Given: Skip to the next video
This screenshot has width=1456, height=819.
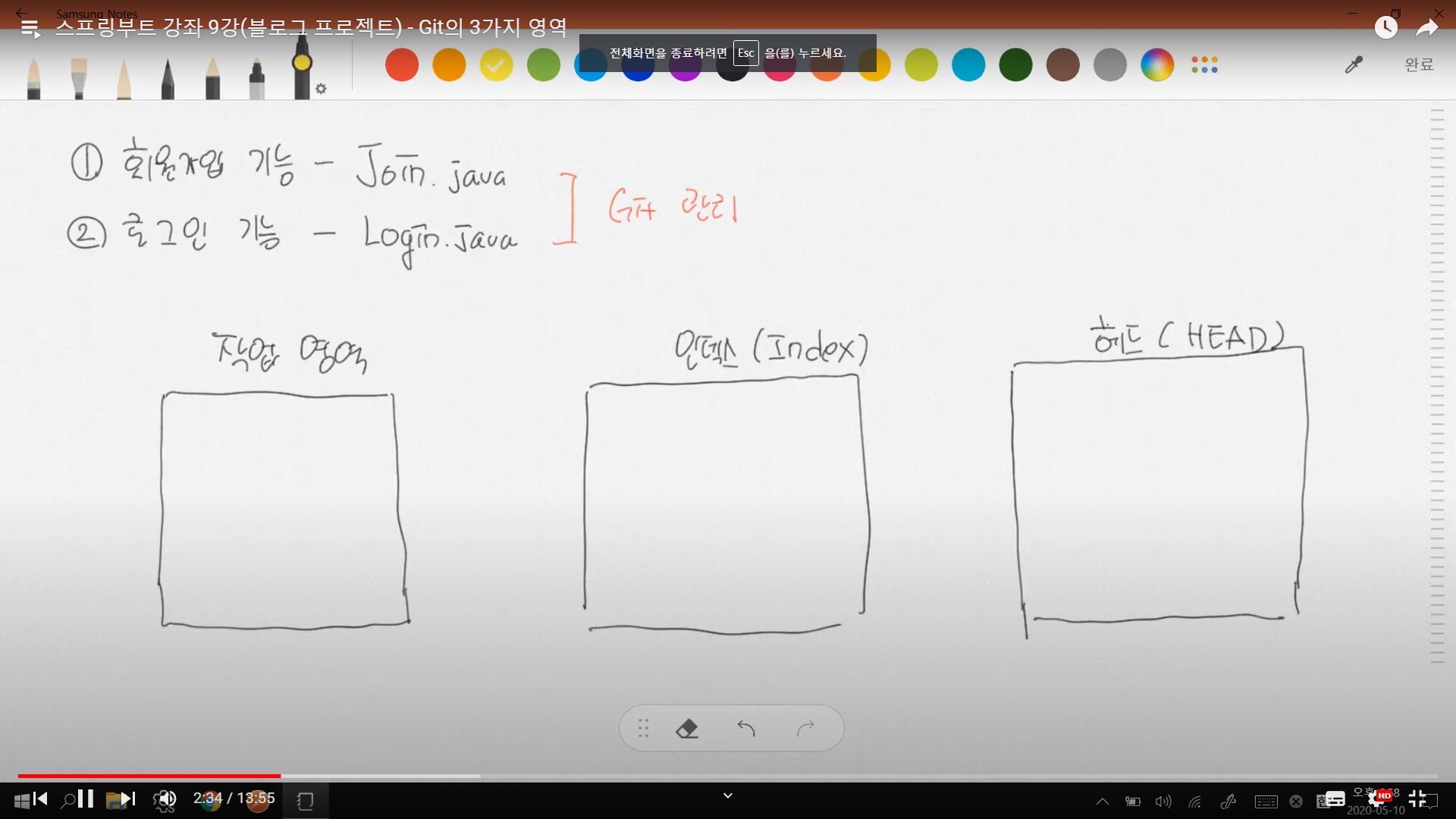Looking at the screenshot, I should point(127,799).
